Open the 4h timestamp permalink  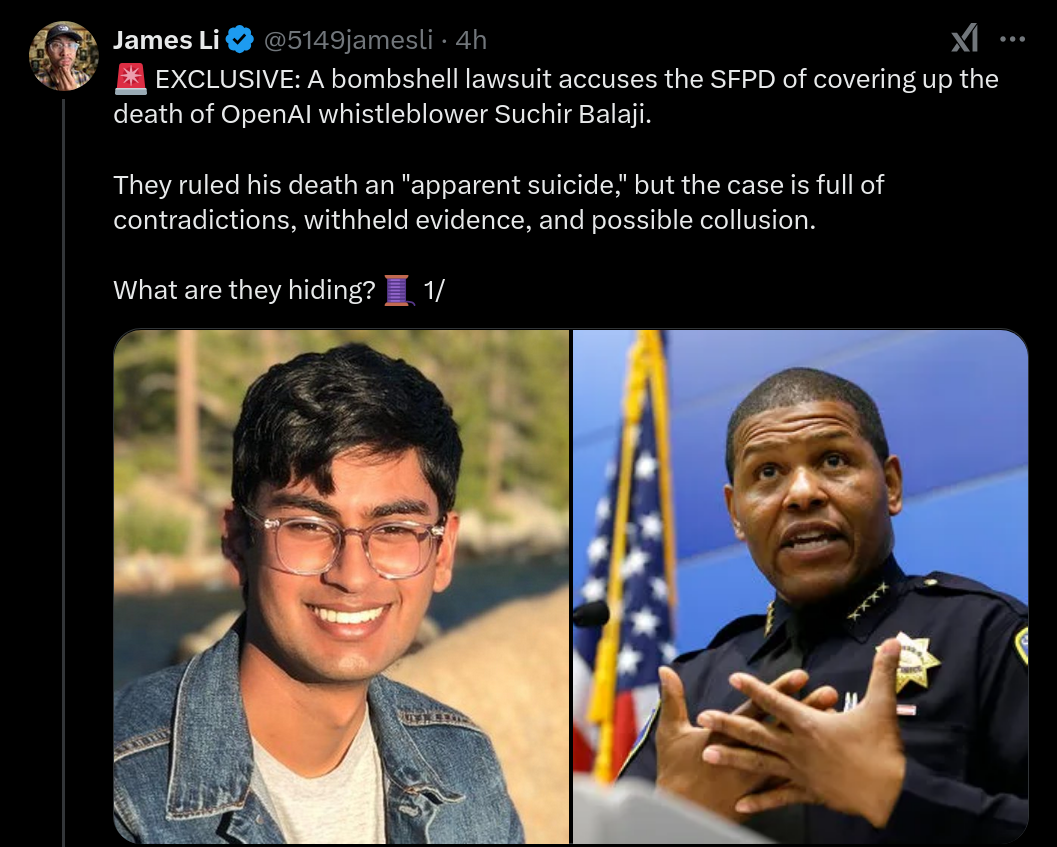pos(471,40)
